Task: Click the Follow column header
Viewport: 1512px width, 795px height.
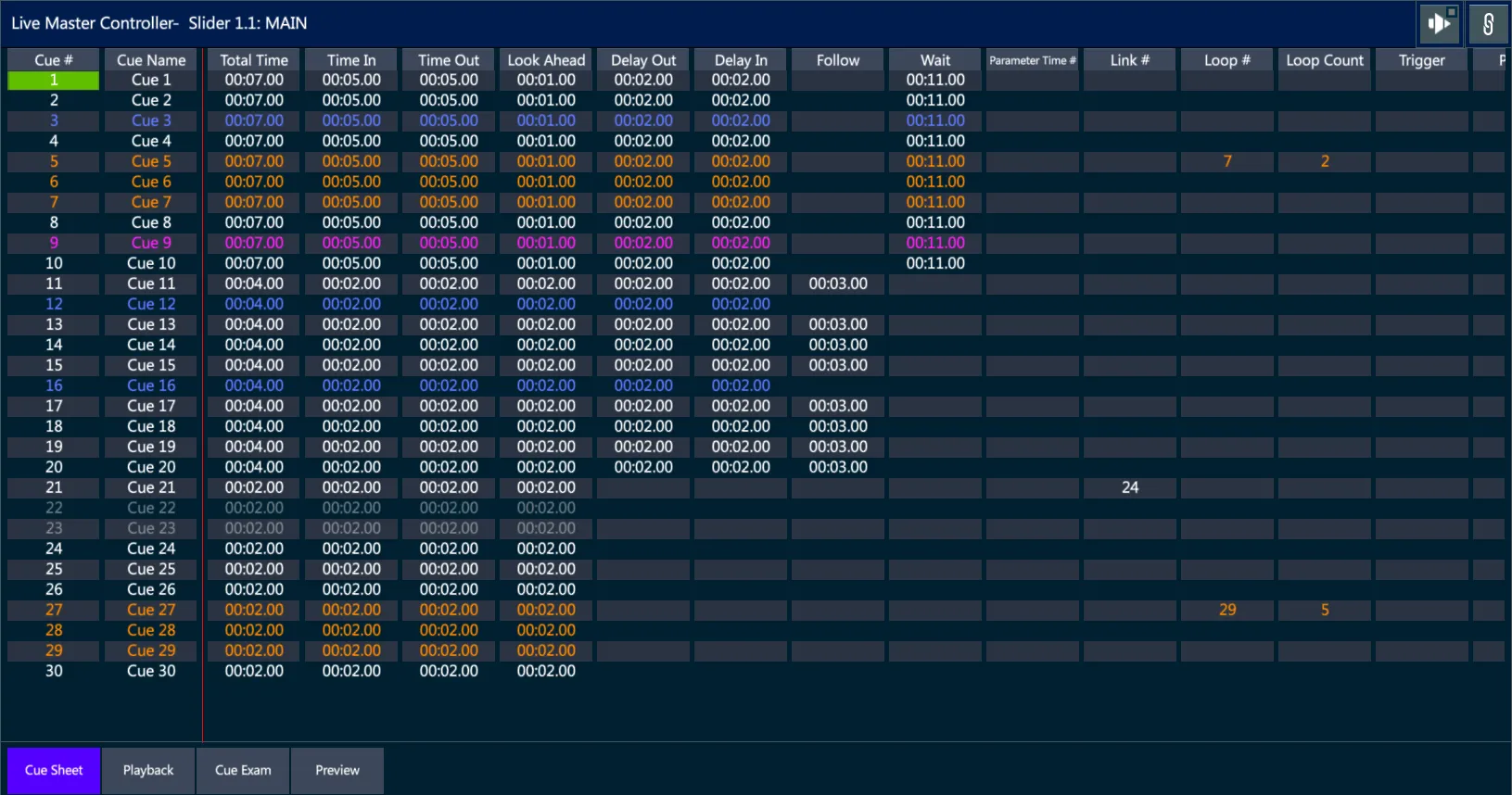Action: pyautogui.click(x=838, y=59)
